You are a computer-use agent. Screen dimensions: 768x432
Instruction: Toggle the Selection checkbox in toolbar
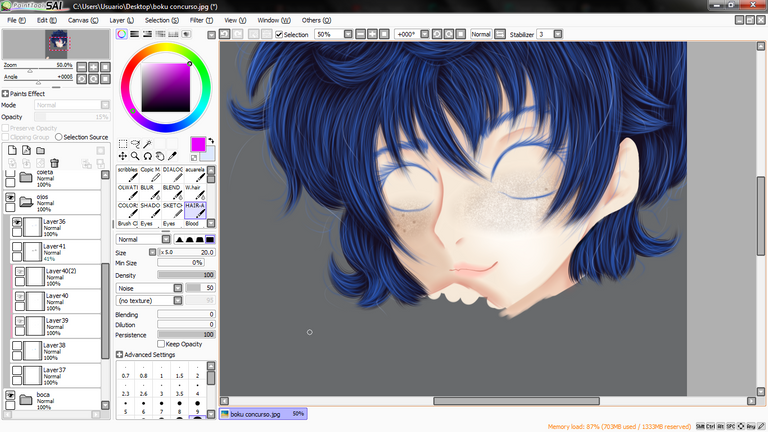tap(280, 34)
